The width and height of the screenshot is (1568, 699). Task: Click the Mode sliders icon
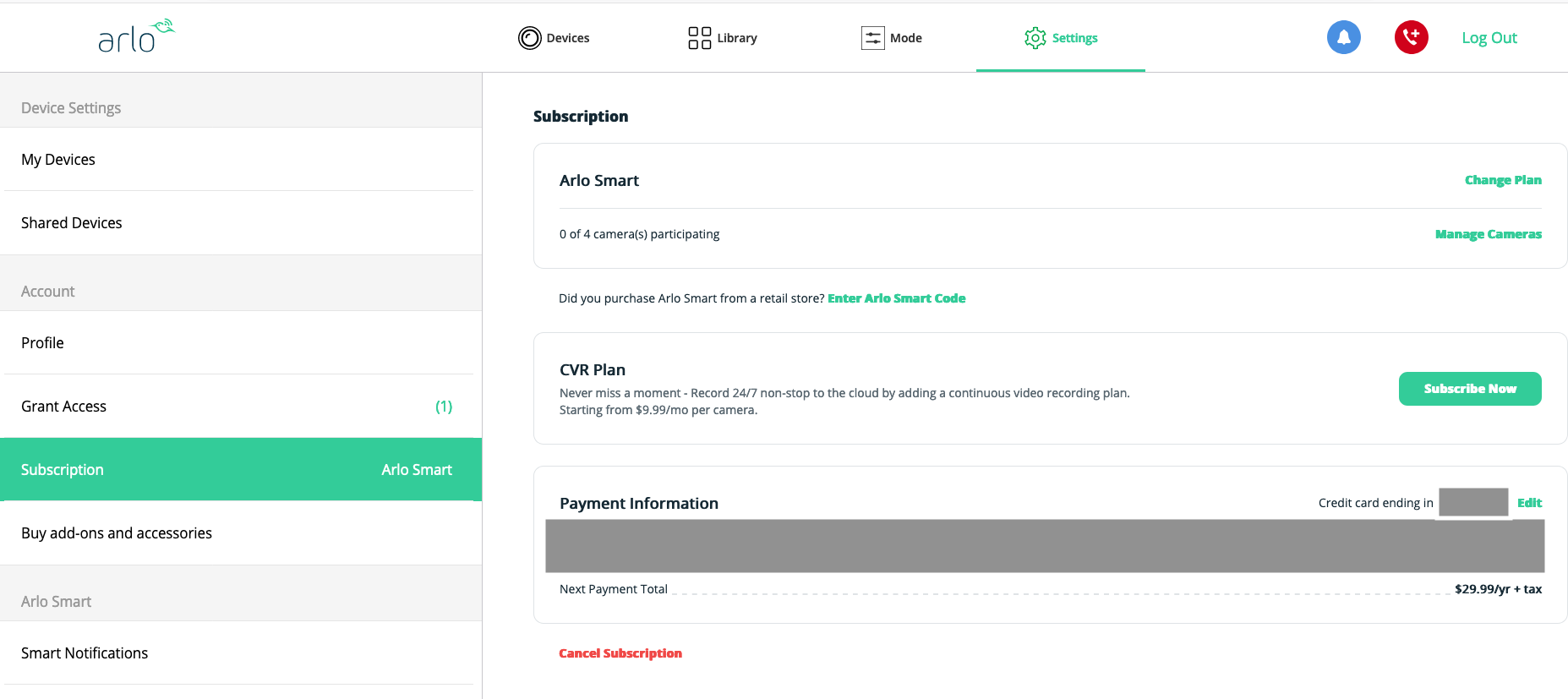(x=872, y=38)
